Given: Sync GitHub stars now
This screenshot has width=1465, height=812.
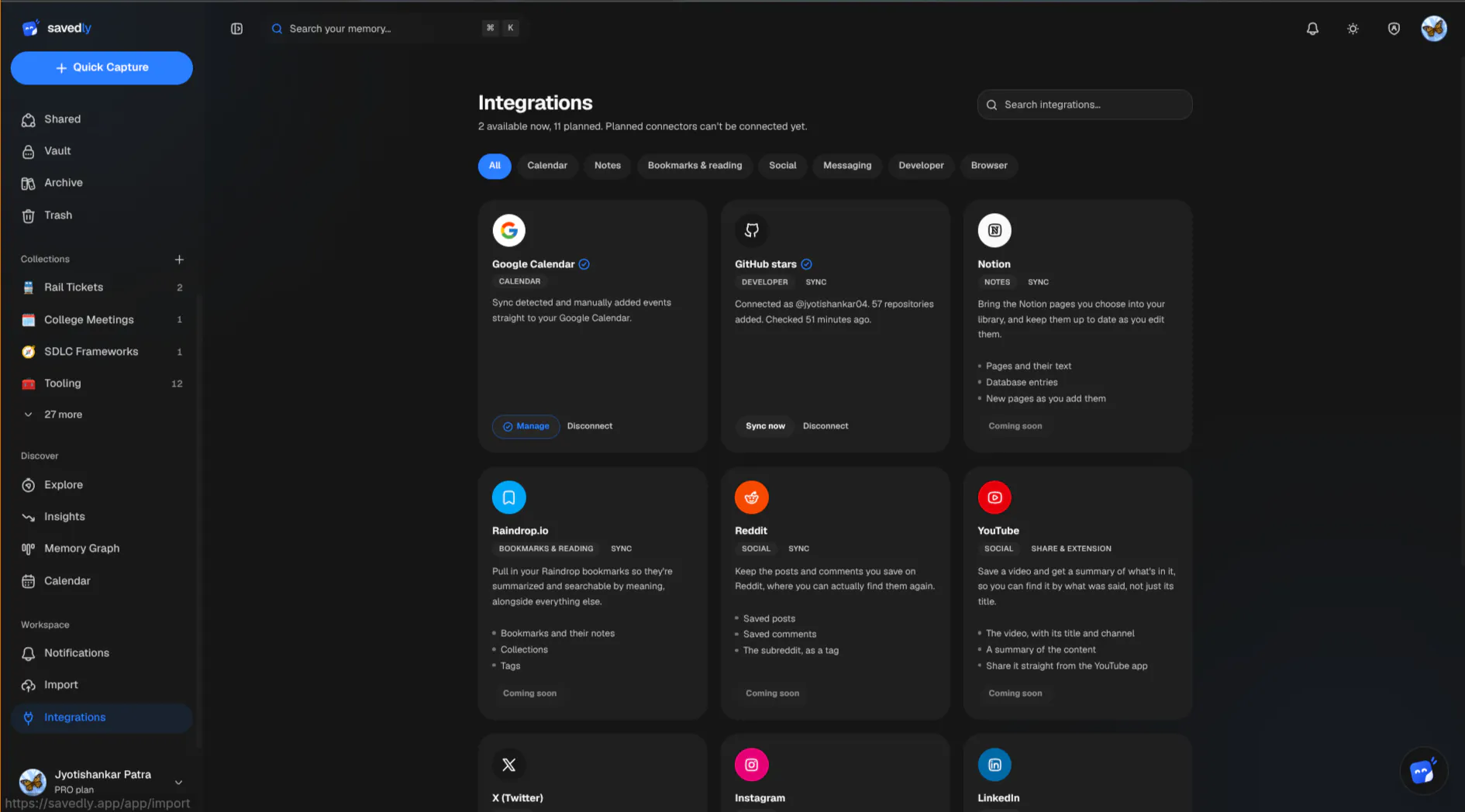Looking at the screenshot, I should pos(765,426).
